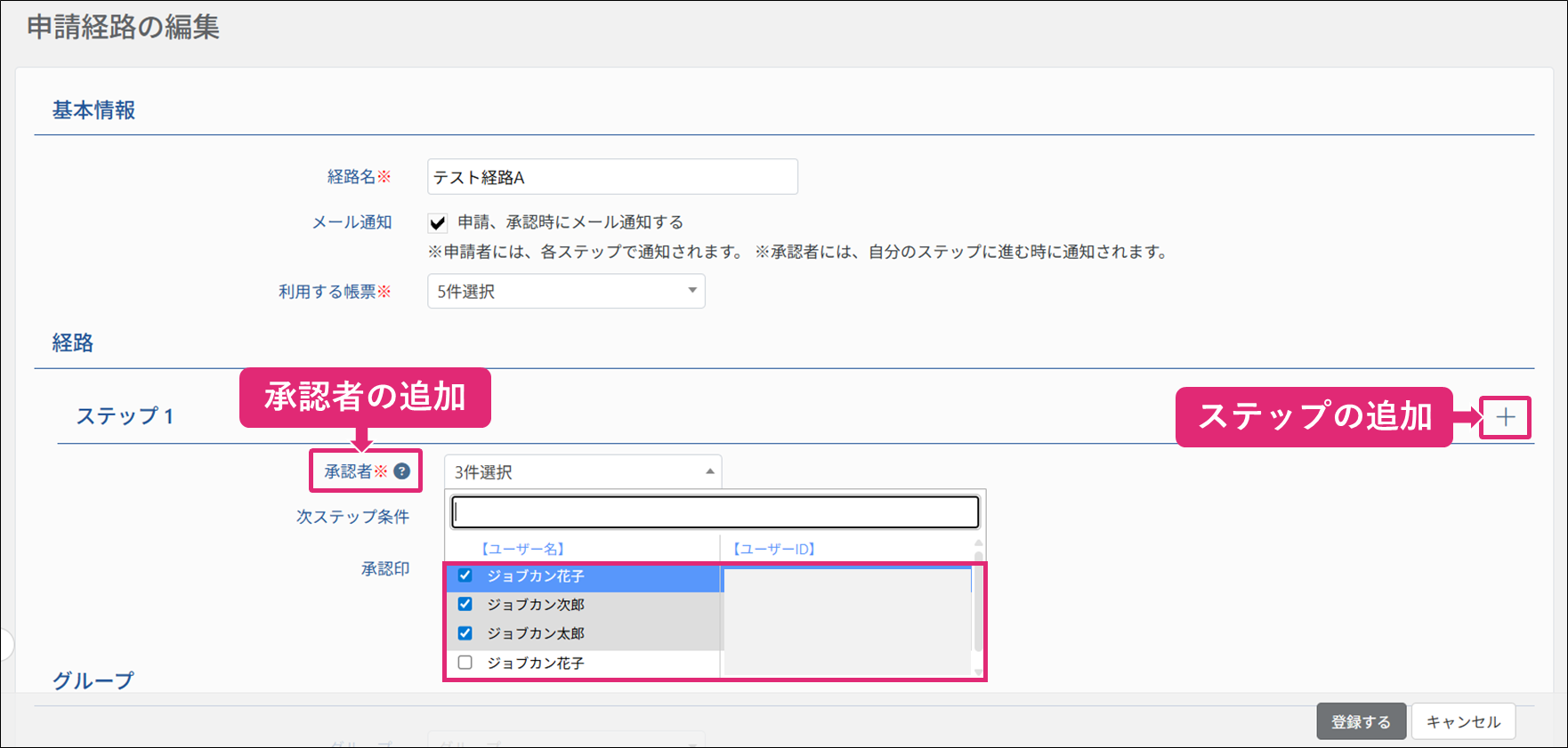Click the user list scrollbar up arrow
The width and height of the screenshot is (1568, 748).
coord(978,543)
